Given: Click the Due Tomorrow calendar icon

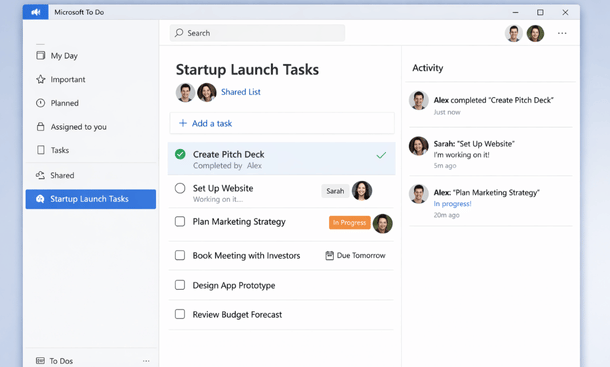Looking at the screenshot, I should [x=330, y=256].
